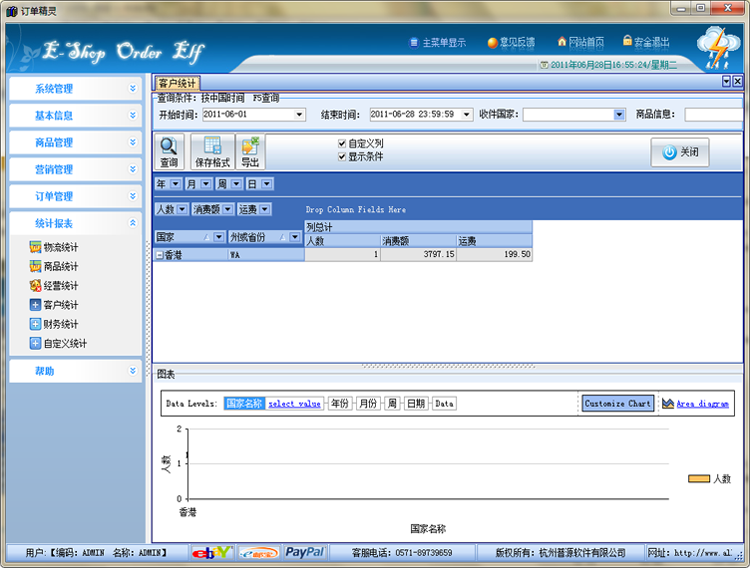Click the 安全退出 lock icon
This screenshot has width=750, height=568.
[x=627, y=41]
